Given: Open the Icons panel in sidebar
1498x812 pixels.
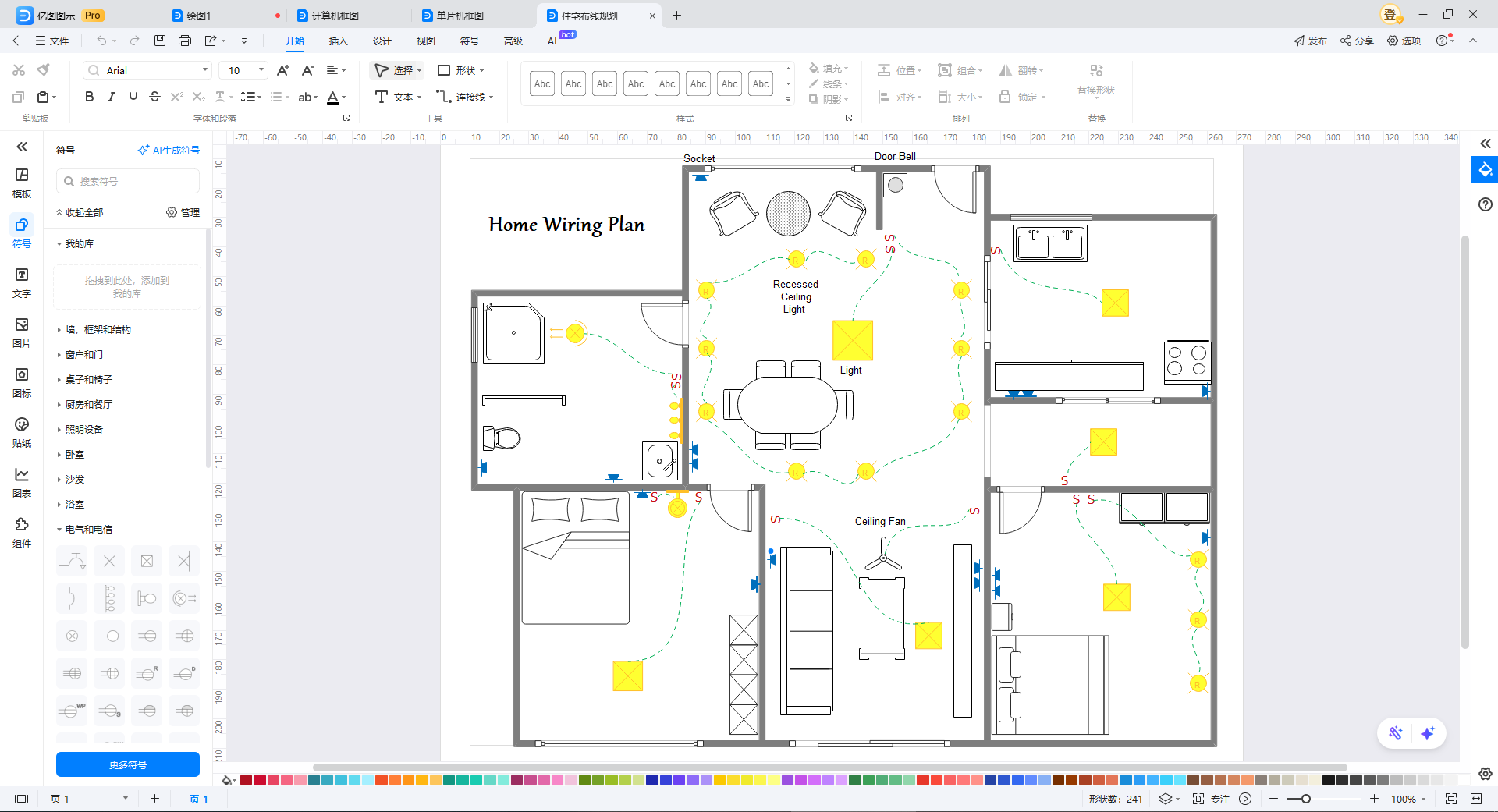Looking at the screenshot, I should click(22, 383).
